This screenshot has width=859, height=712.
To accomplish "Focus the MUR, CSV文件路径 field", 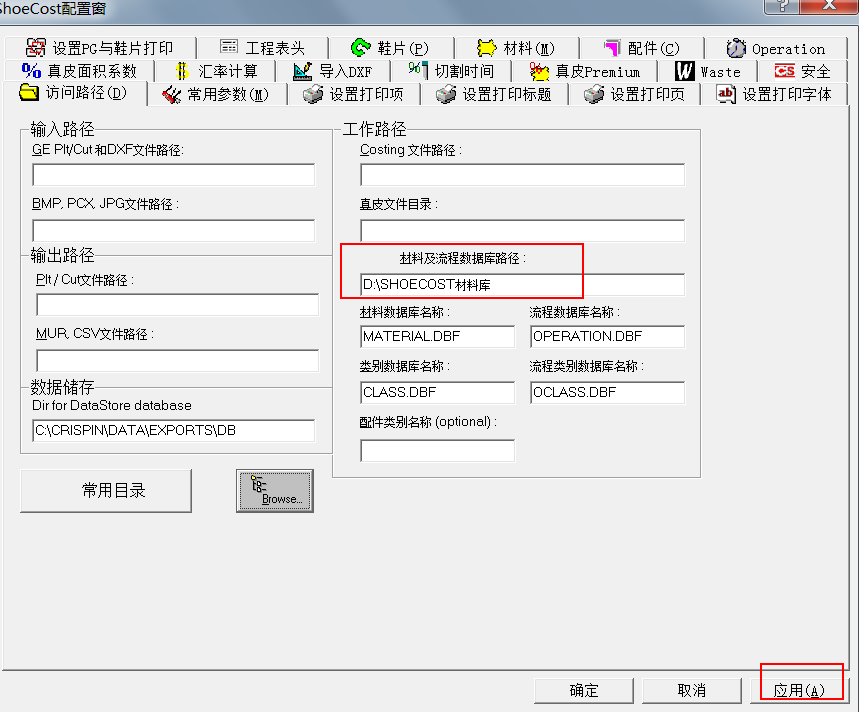I will (x=177, y=360).
